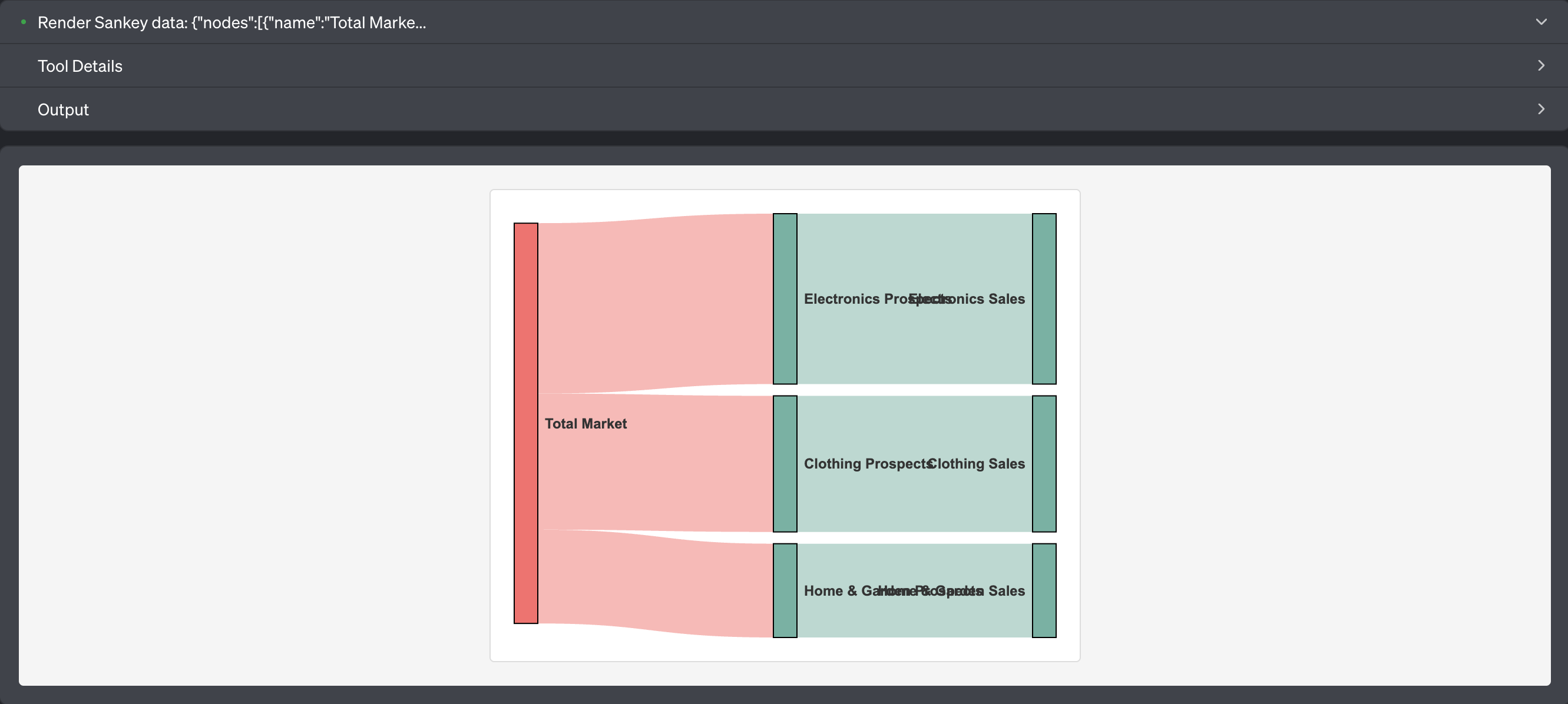Select the Home & Garden Prospects node bar
This screenshot has height=704, width=1568.
click(785, 590)
